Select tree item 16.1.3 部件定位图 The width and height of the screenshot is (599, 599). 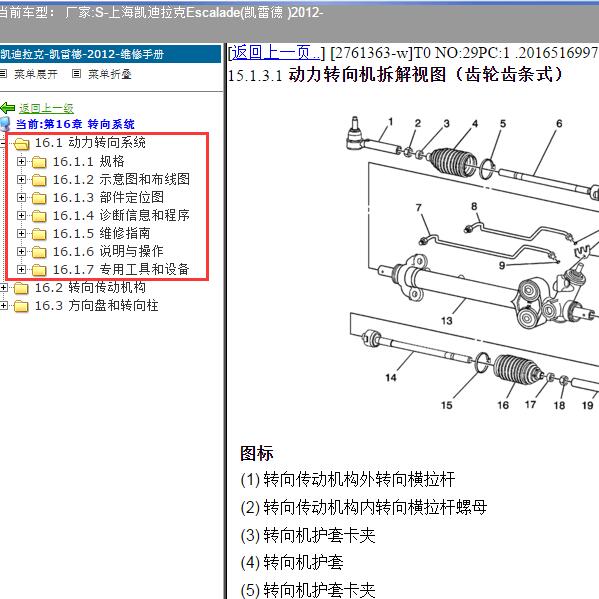108,197
